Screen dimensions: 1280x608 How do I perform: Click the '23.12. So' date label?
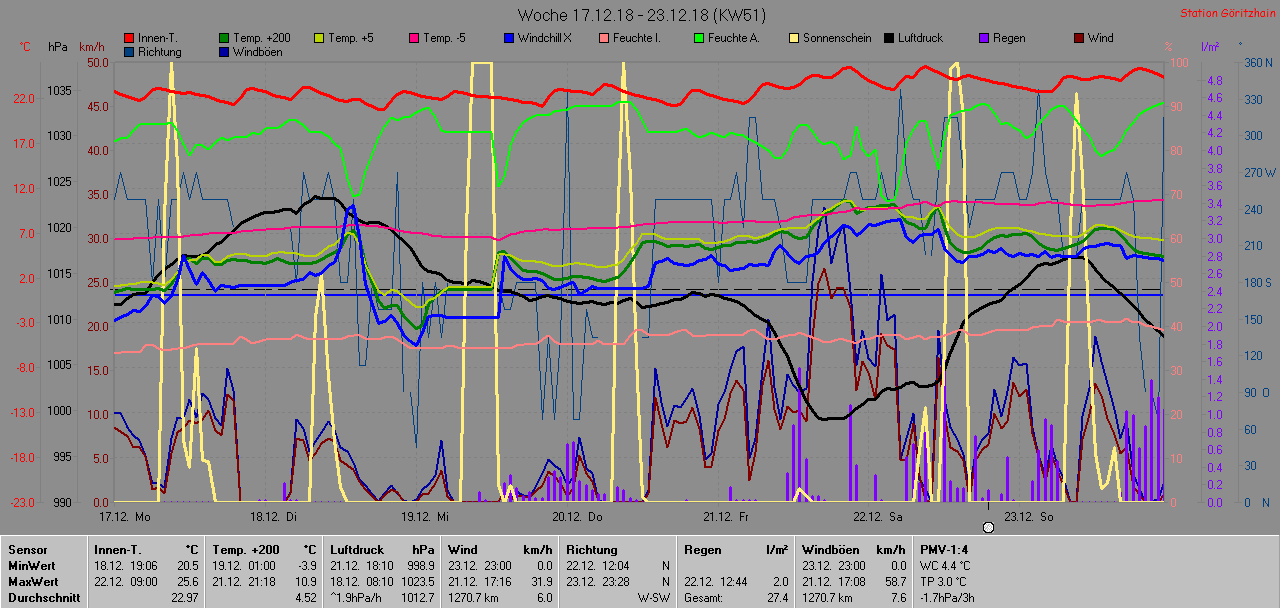click(x=1028, y=517)
